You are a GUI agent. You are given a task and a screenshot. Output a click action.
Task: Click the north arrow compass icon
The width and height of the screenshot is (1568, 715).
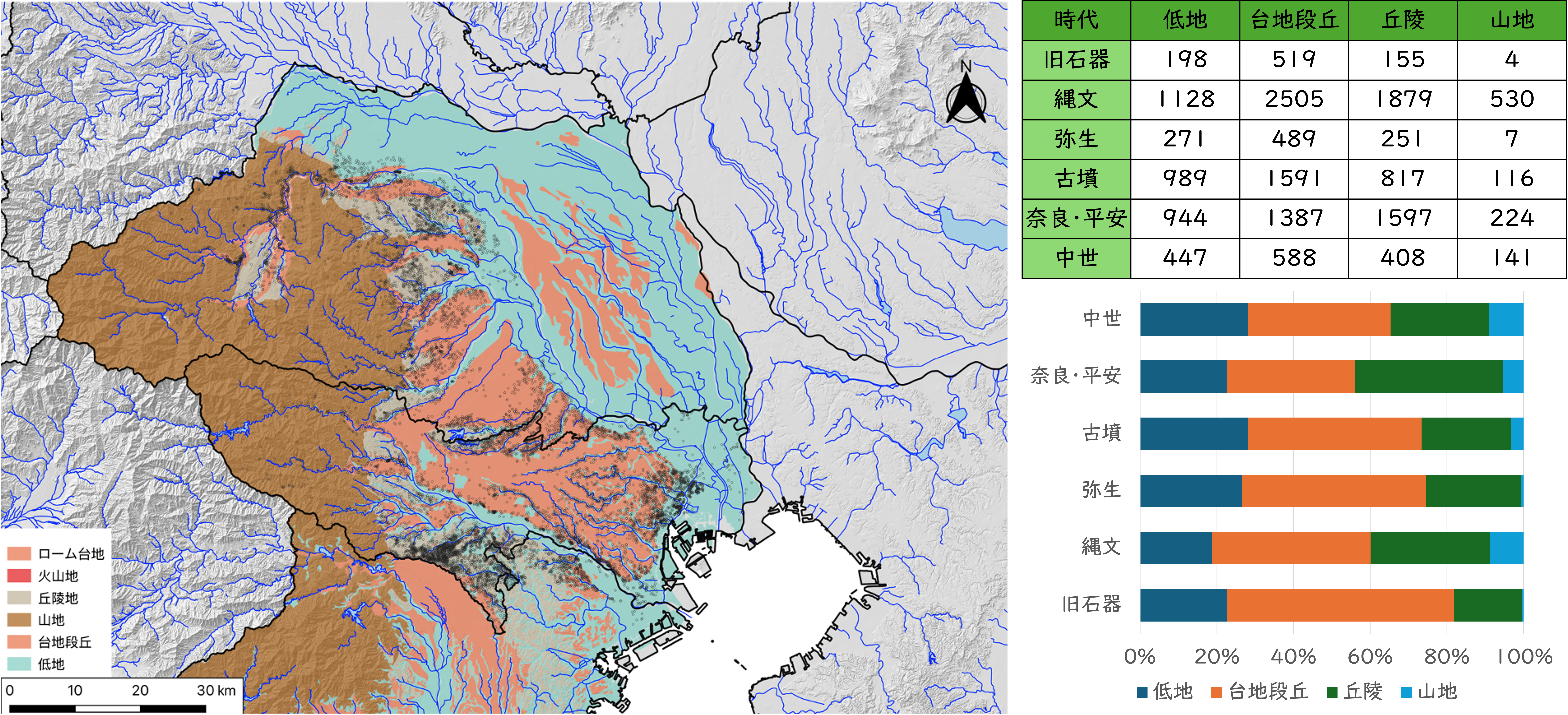[x=966, y=92]
